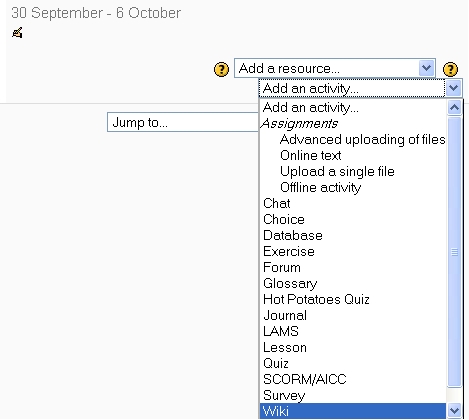Image resolution: width=469 pixels, height=420 pixels.
Task: Select Wiki from activity list
Action: click(353, 411)
